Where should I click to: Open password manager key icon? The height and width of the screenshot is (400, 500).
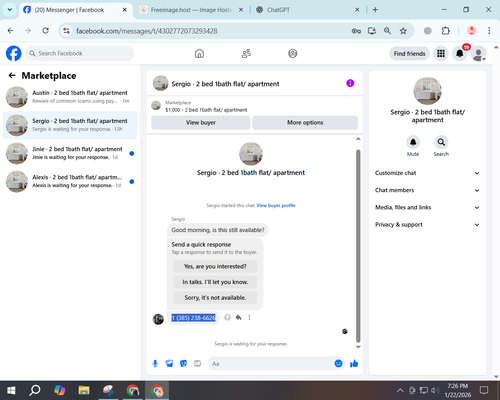tap(356, 31)
